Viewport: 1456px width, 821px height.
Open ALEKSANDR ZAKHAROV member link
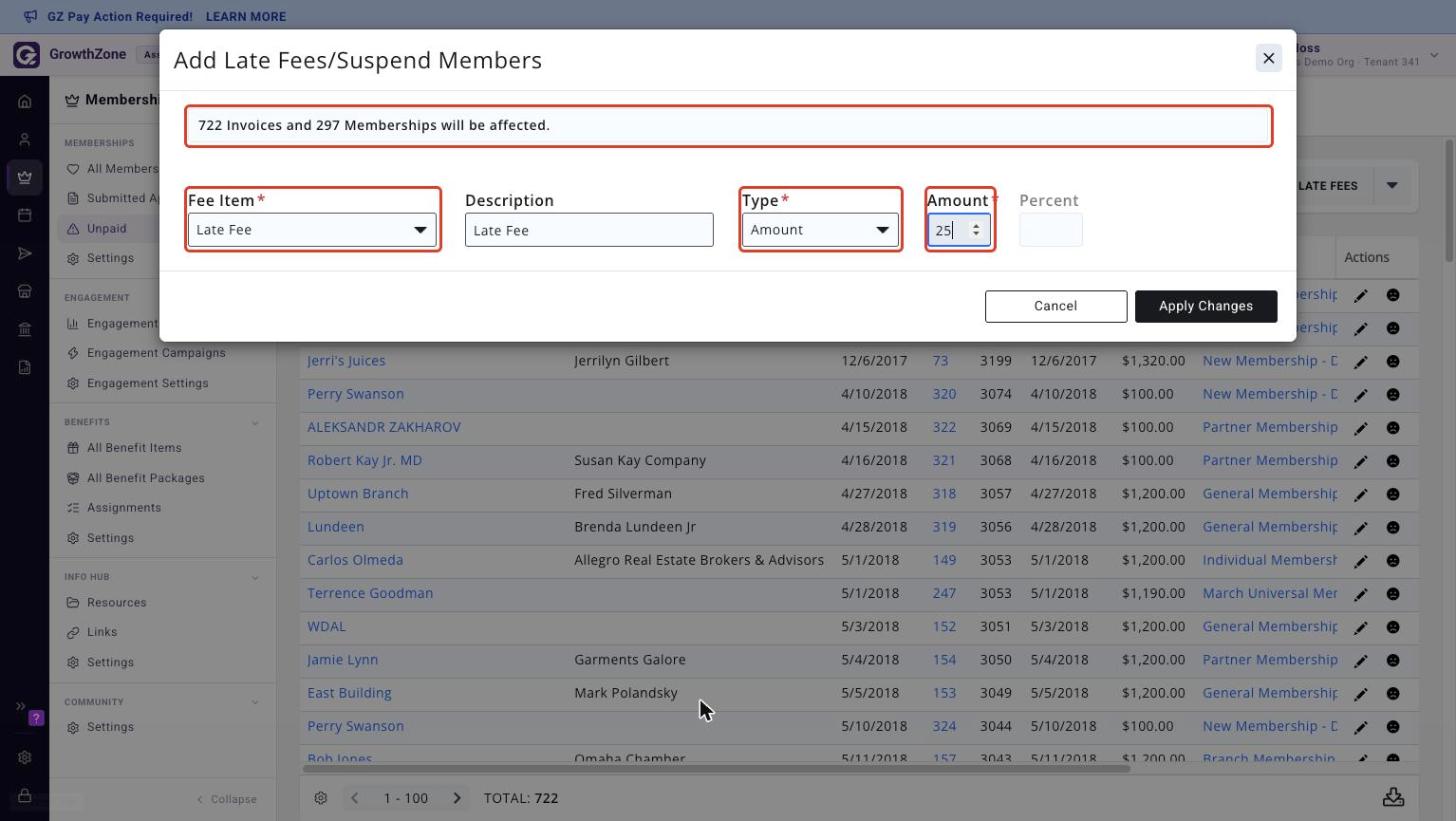coord(384,427)
